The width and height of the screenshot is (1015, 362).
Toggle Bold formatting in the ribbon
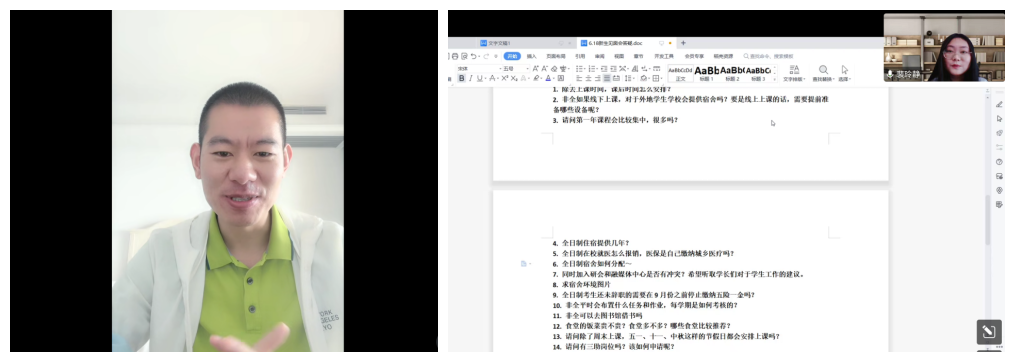462,78
